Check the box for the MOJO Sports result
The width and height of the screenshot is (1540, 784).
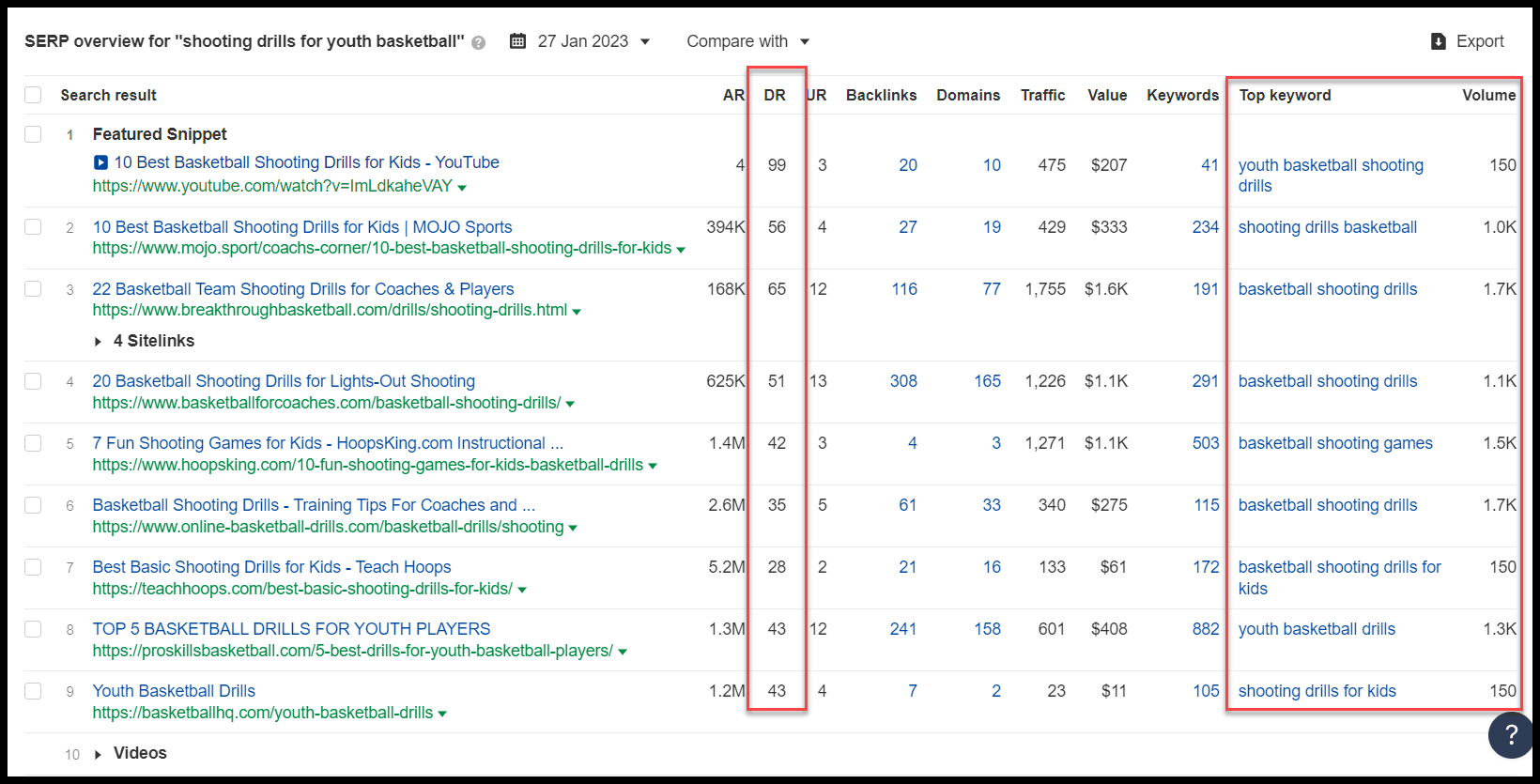34,227
